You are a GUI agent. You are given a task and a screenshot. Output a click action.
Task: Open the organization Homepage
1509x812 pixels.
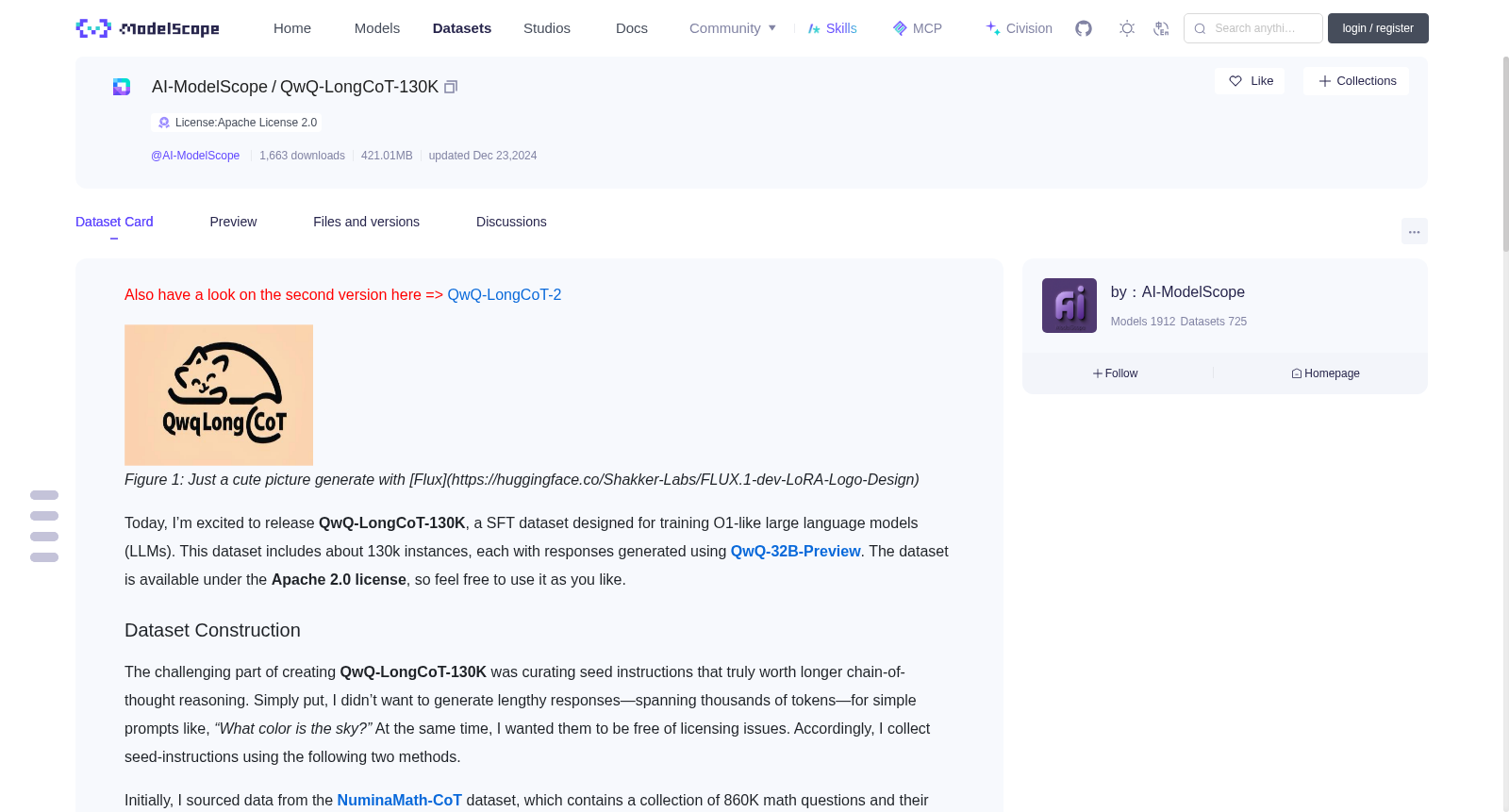(1325, 373)
